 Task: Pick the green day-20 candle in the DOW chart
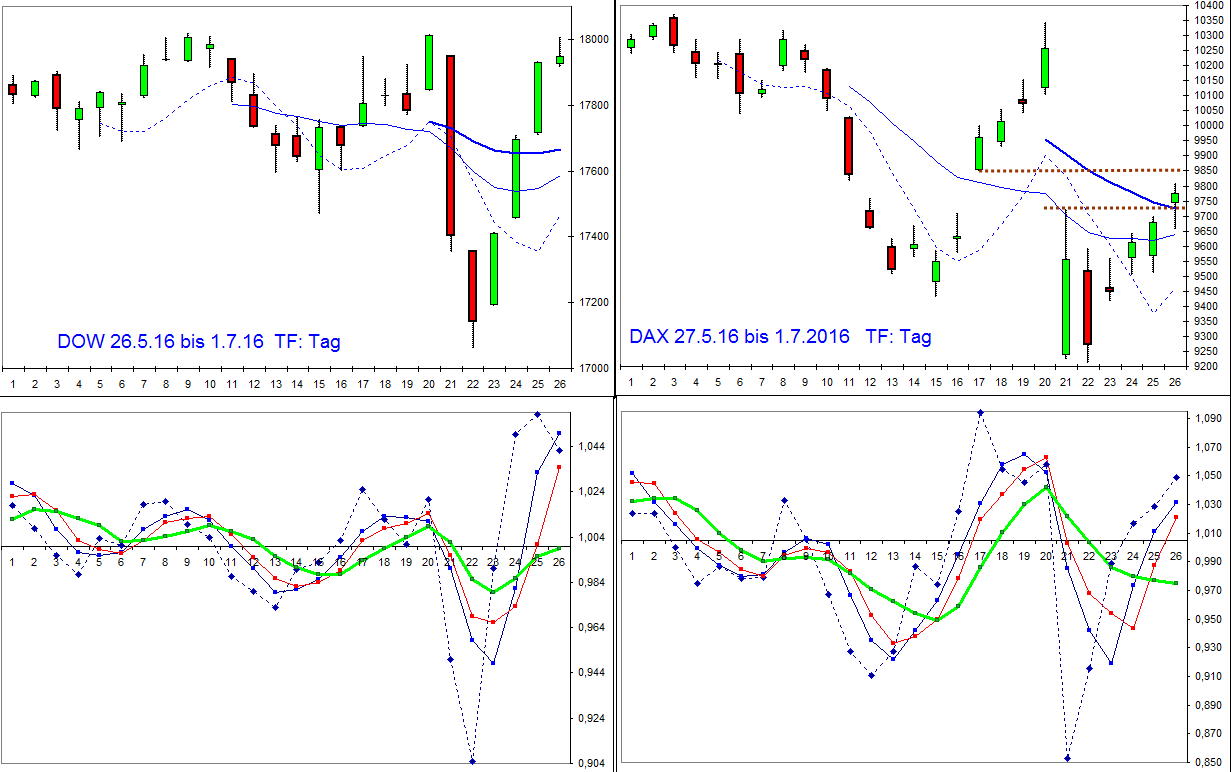click(x=429, y=62)
